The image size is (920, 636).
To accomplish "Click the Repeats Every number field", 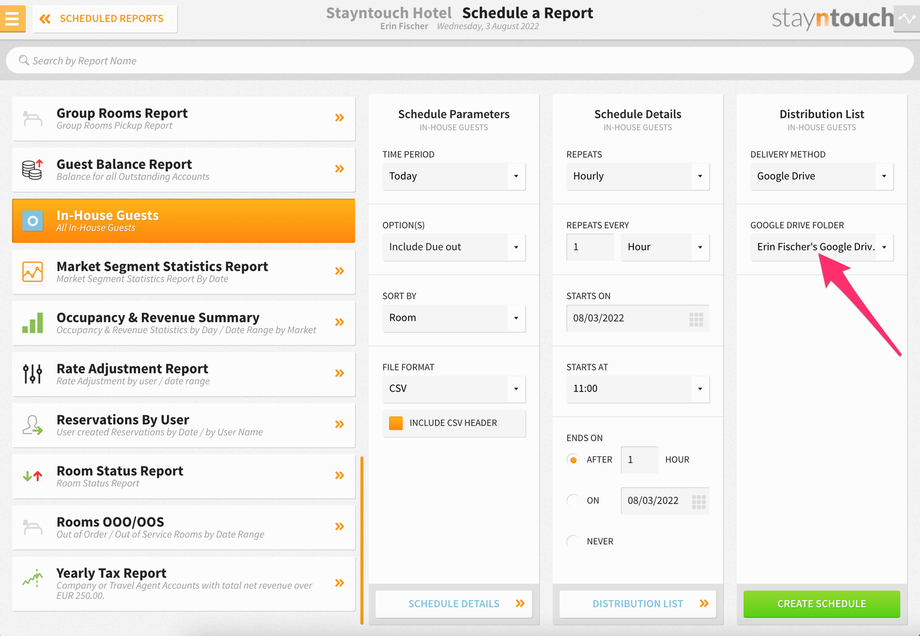I will (590, 247).
